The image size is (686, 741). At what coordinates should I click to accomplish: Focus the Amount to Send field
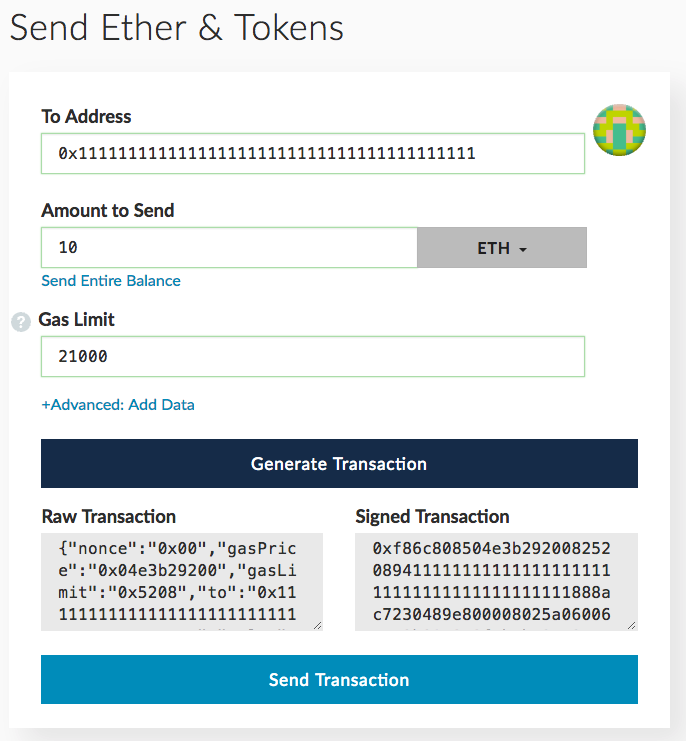229,248
